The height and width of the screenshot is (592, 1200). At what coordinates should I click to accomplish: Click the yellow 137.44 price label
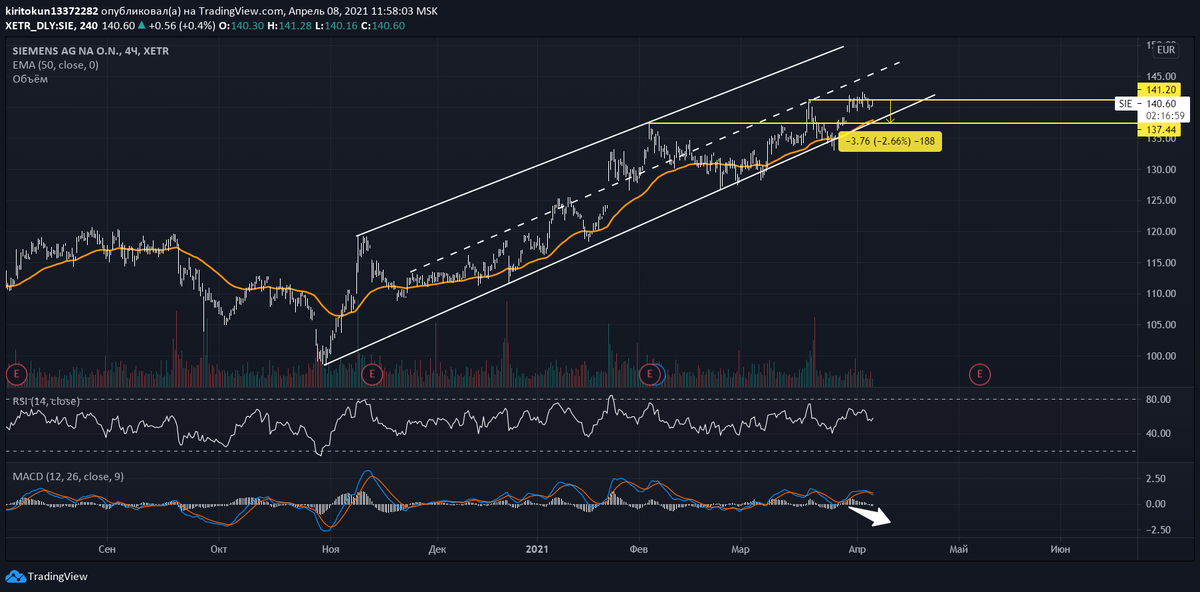pyautogui.click(x=1158, y=130)
